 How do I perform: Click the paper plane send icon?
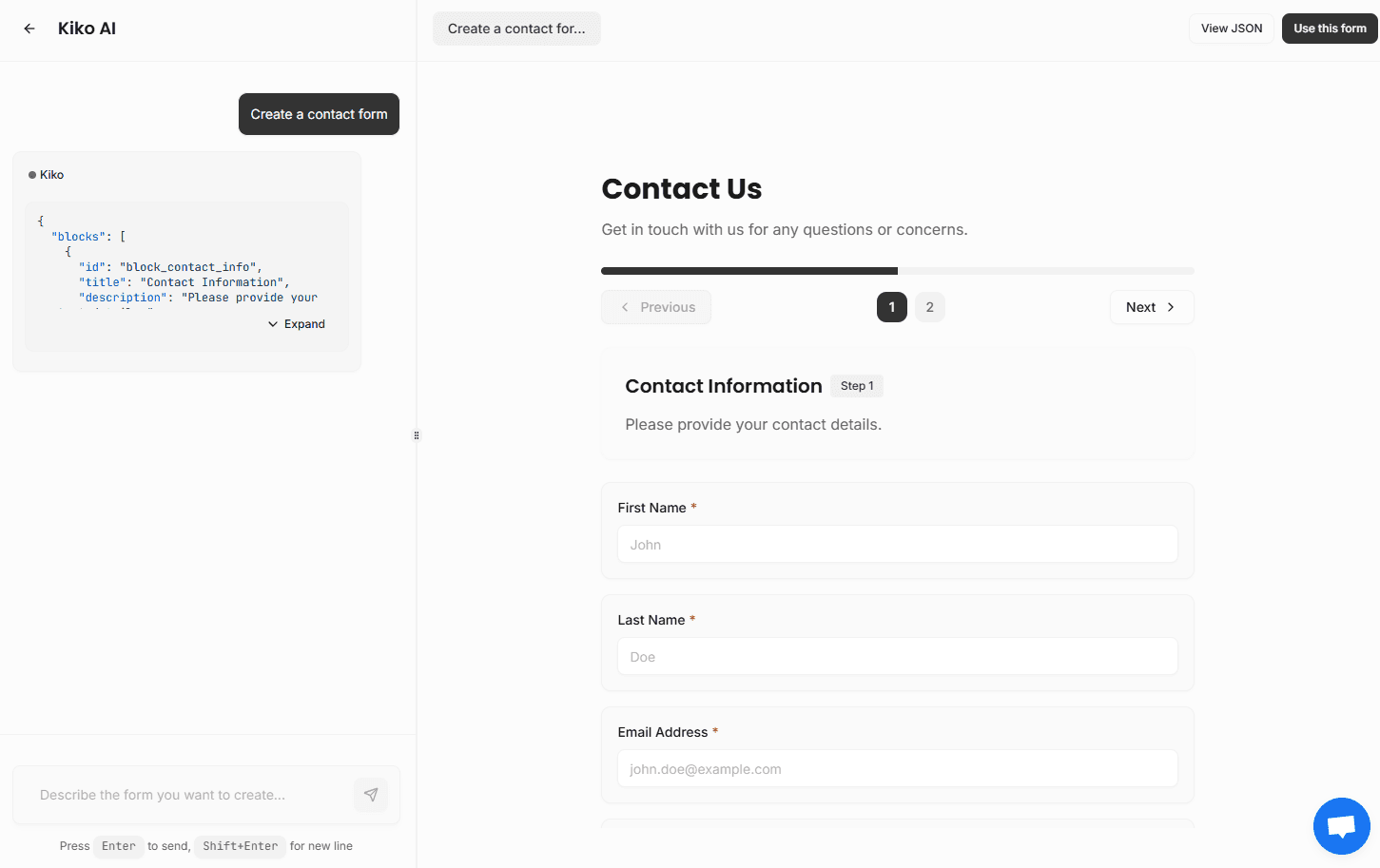(x=371, y=794)
